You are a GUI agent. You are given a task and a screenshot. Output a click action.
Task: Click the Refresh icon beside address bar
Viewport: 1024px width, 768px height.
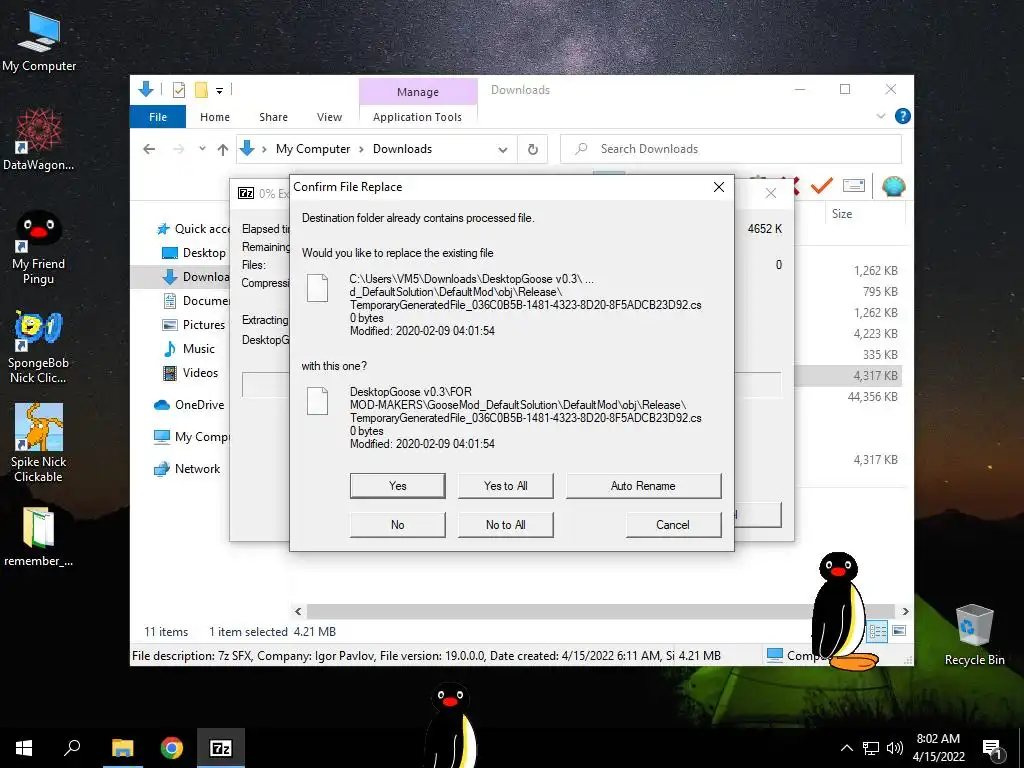533,150
